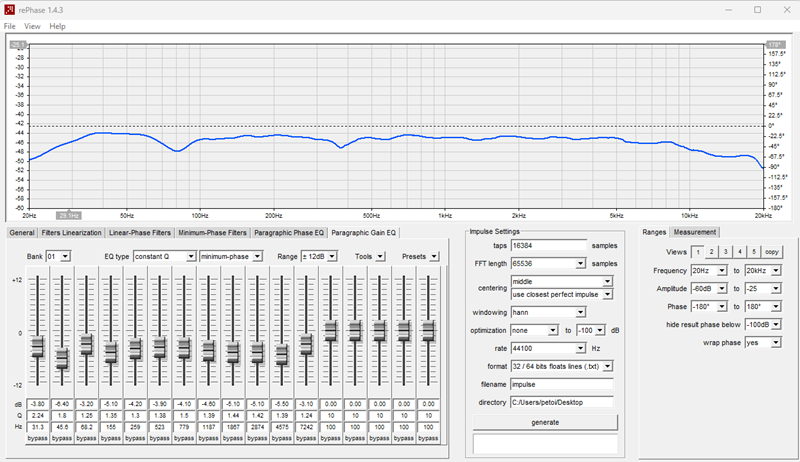Select view 4 button
This screenshot has width=800, height=462.
coord(739,252)
